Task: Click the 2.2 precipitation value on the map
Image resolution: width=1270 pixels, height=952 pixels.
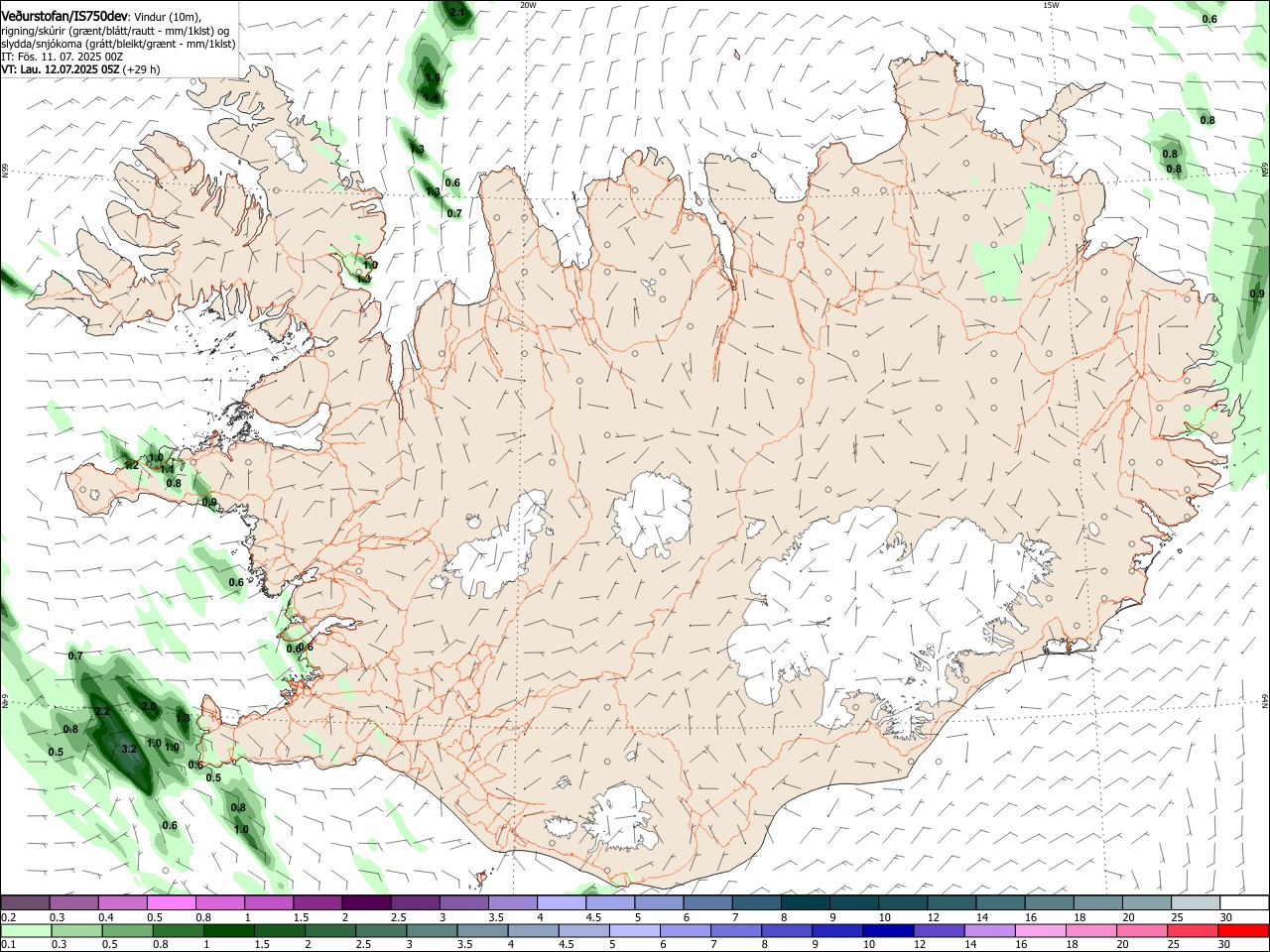Action: (102, 711)
